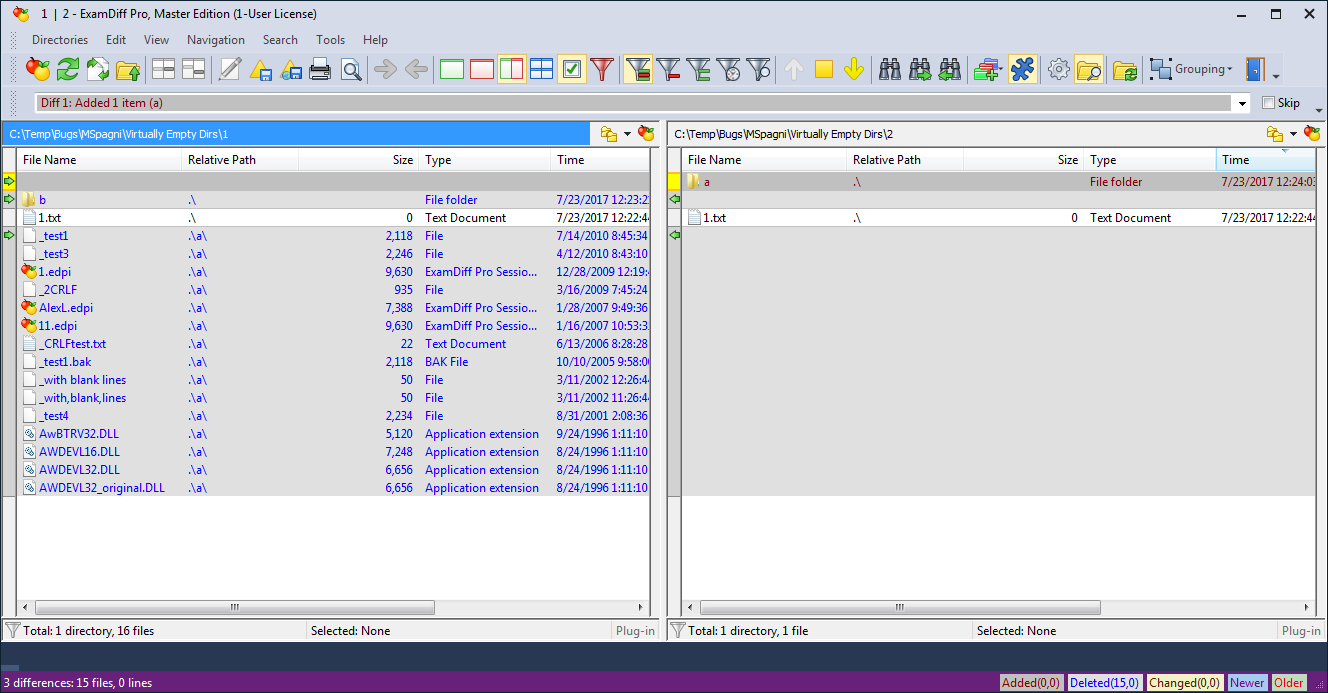This screenshot has width=1328, height=693.
Task: Sort left pane by File Name column
Action: 99,160
